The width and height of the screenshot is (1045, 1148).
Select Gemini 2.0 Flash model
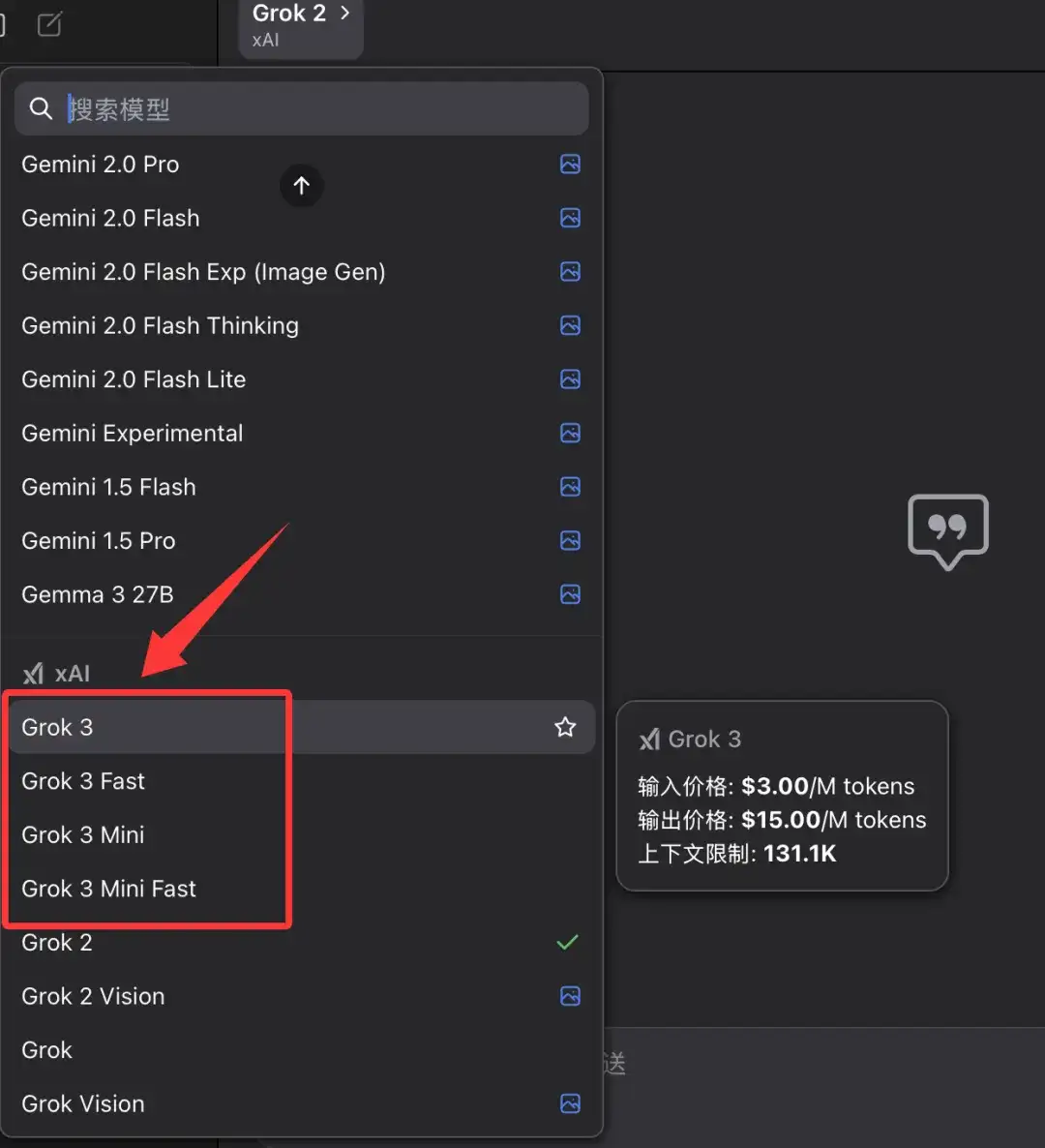pyautogui.click(x=302, y=218)
